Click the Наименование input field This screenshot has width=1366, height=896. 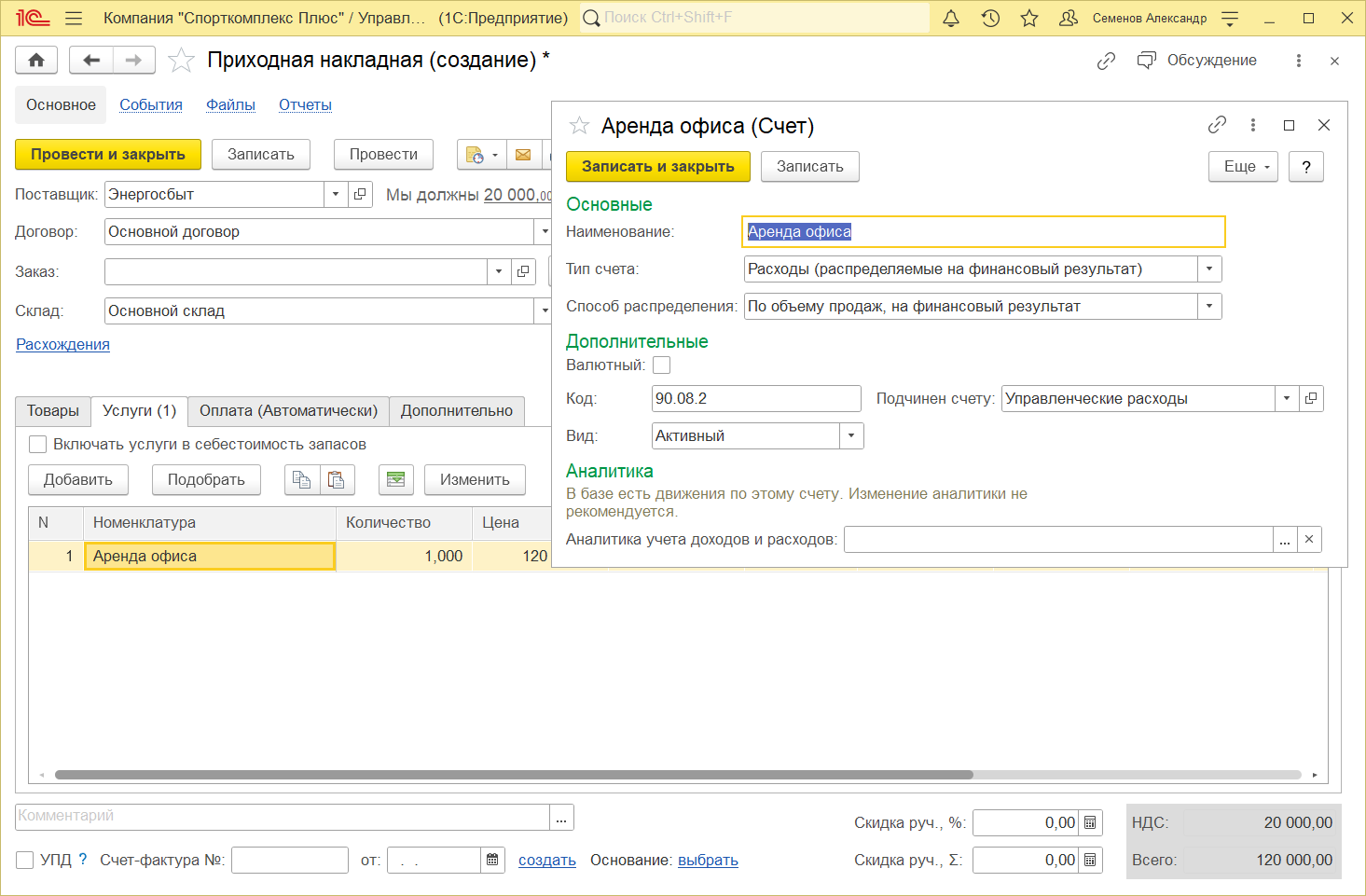coord(984,232)
